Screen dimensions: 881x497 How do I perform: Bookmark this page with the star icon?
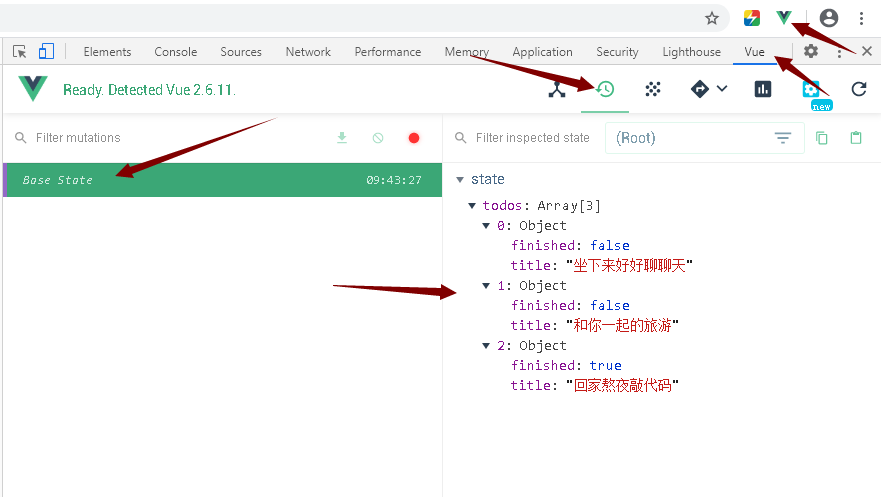(x=712, y=19)
